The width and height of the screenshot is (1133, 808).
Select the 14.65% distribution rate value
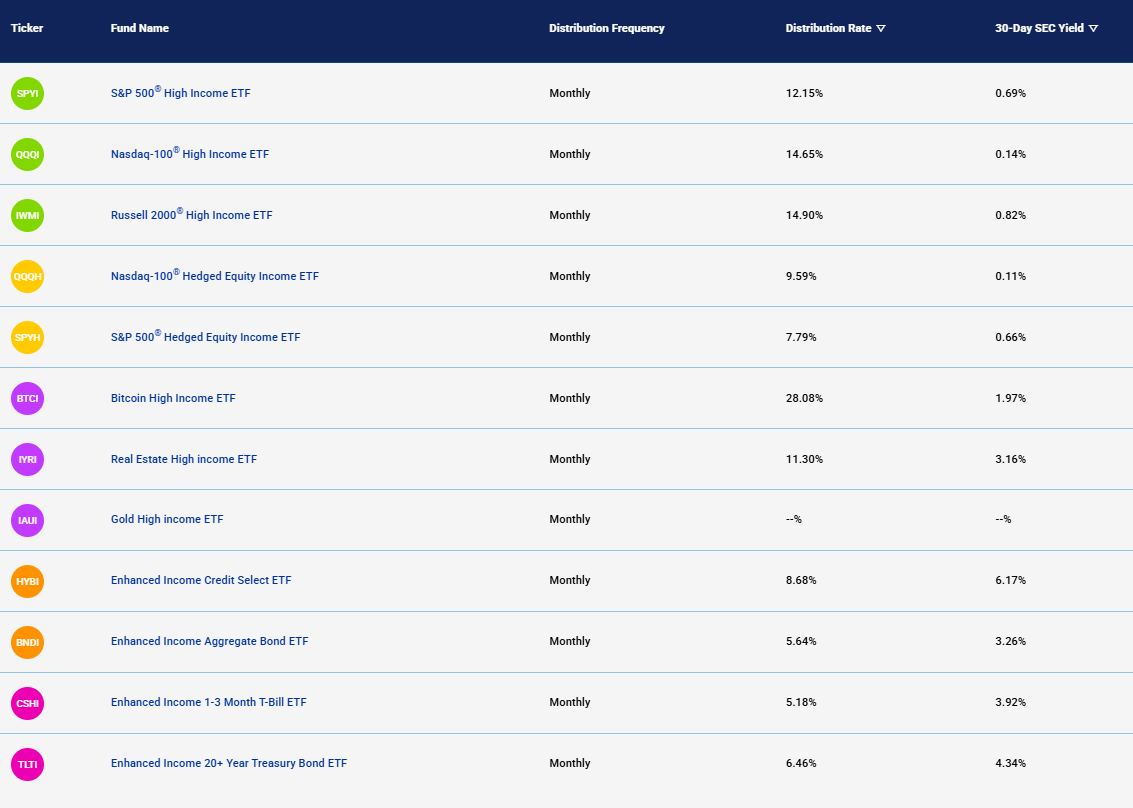pyautogui.click(x=804, y=154)
